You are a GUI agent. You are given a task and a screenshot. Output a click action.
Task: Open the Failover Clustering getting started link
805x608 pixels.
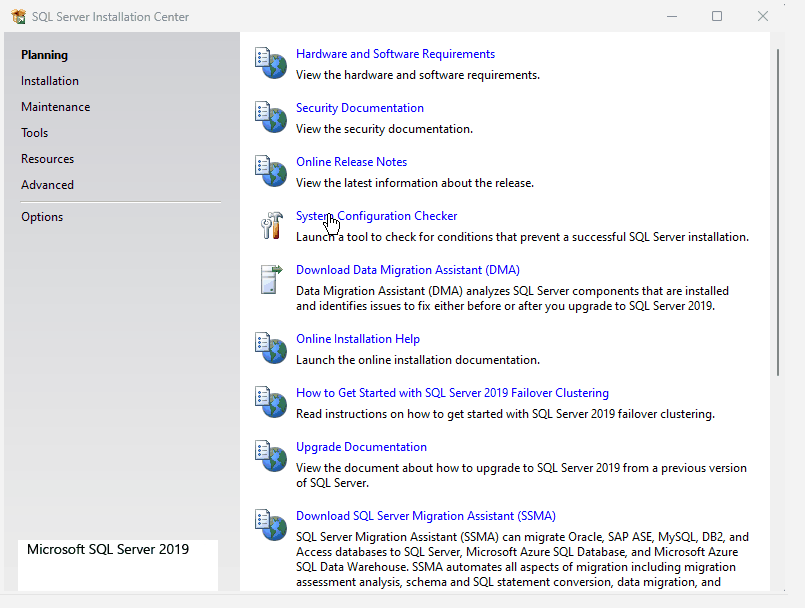tap(452, 393)
